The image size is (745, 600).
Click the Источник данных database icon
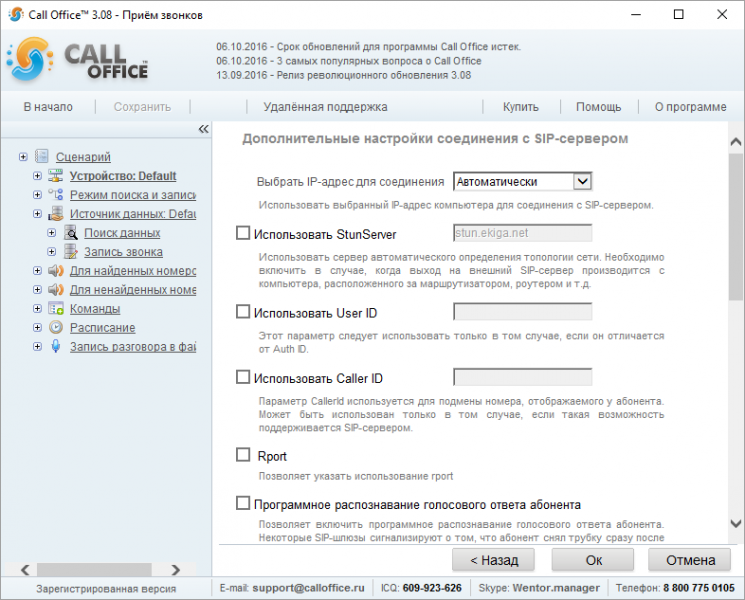coord(56,214)
